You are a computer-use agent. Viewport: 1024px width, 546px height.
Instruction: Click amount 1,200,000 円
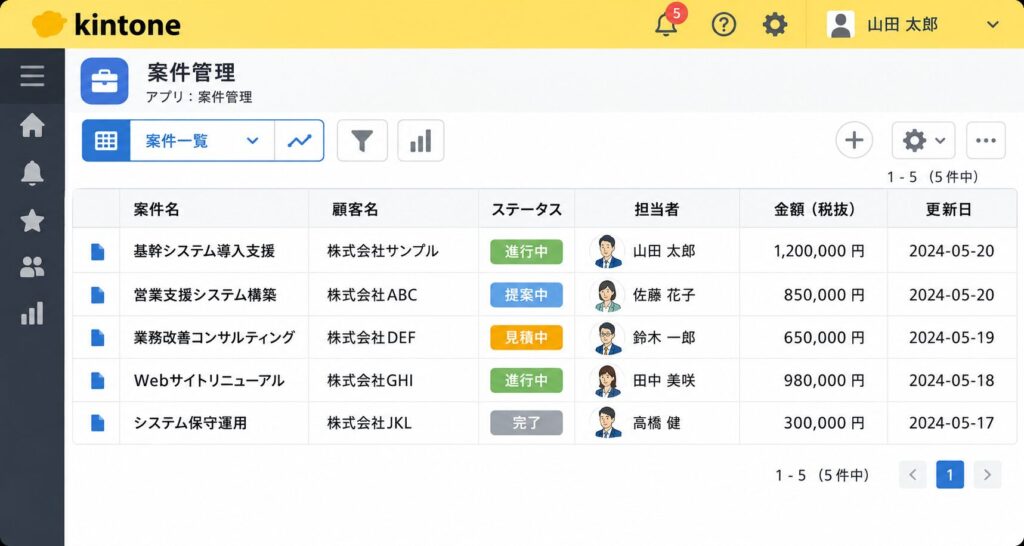819,251
